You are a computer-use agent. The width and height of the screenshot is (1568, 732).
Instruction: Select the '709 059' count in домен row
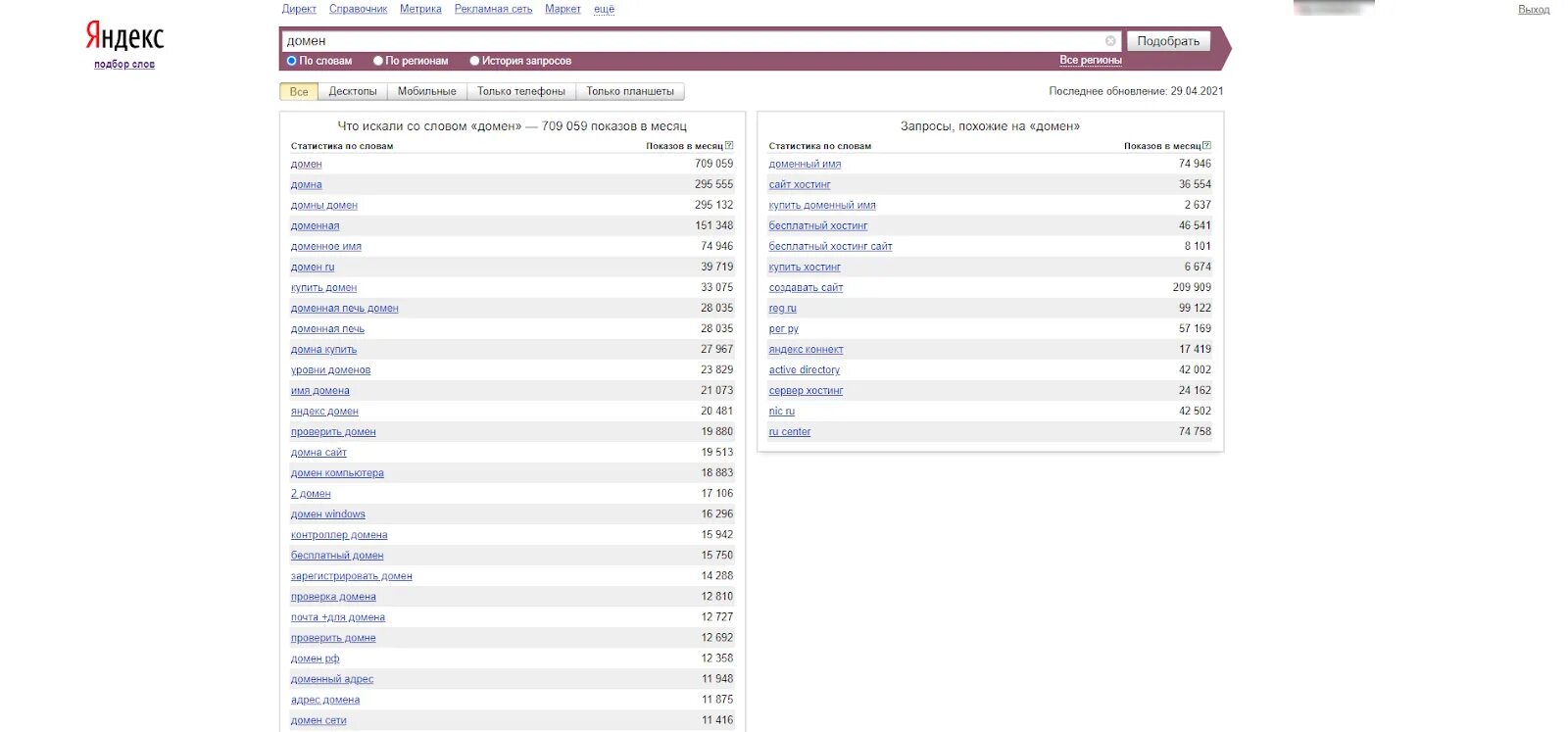(713, 164)
